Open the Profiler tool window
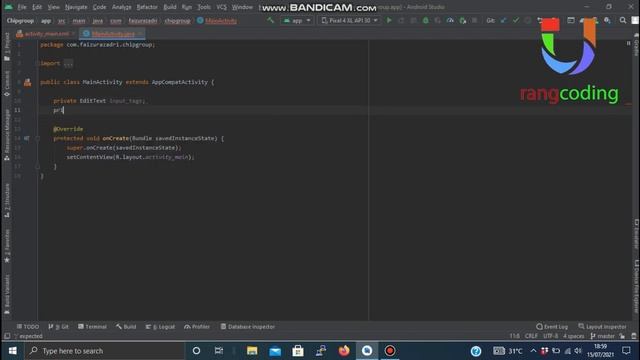The width and height of the screenshot is (640, 360). coord(197,327)
